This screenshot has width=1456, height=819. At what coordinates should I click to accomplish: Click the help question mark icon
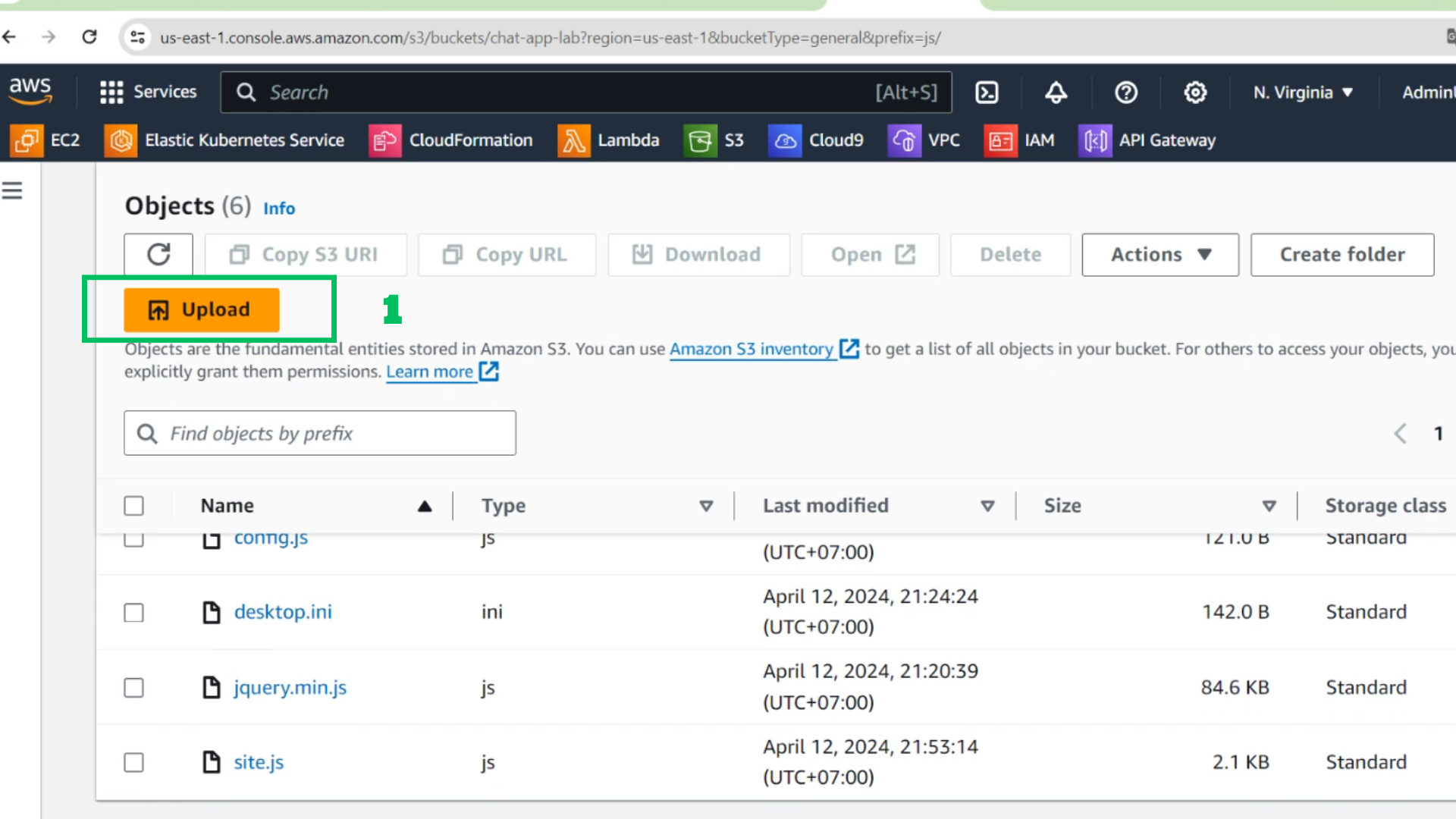pyautogui.click(x=1126, y=93)
